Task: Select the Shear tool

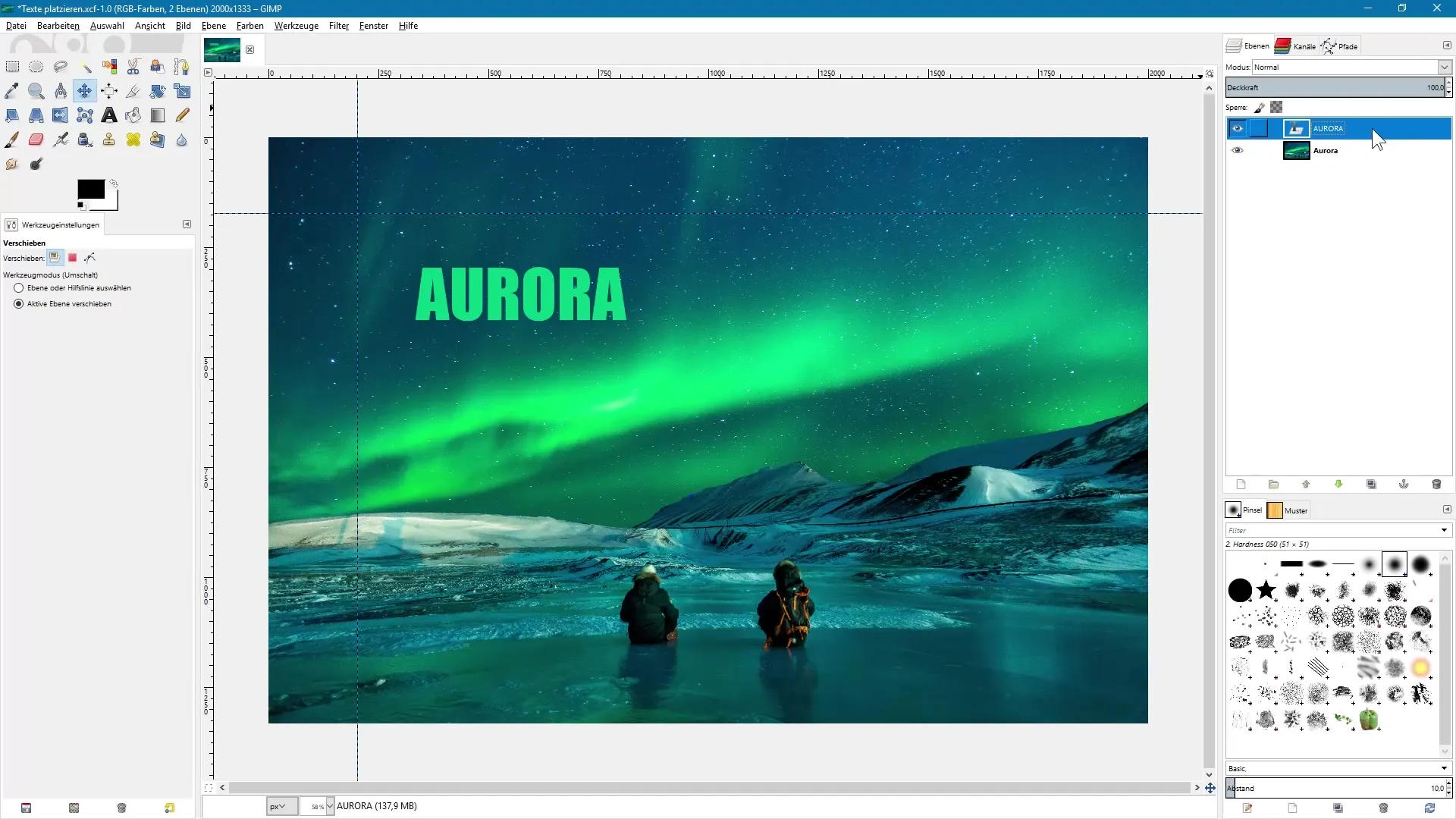Action: click(x=12, y=115)
